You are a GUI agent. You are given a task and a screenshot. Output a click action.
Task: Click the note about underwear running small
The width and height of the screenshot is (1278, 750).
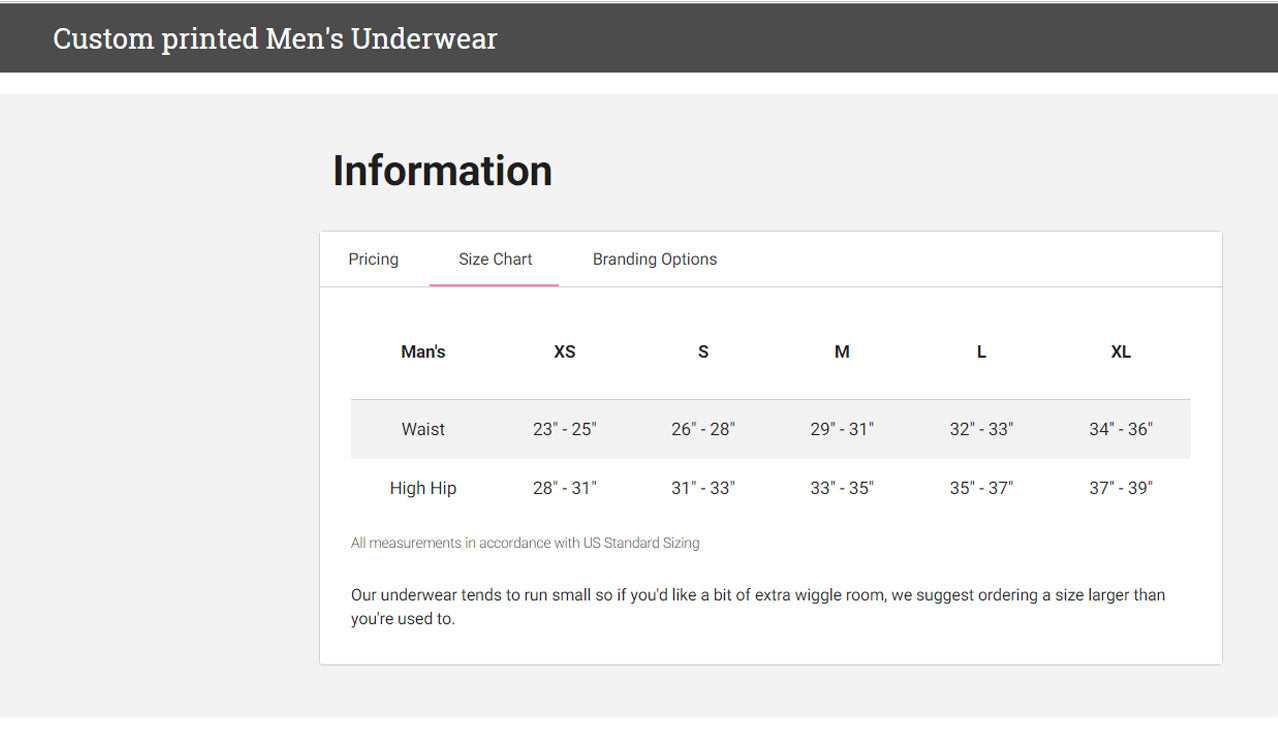point(757,605)
